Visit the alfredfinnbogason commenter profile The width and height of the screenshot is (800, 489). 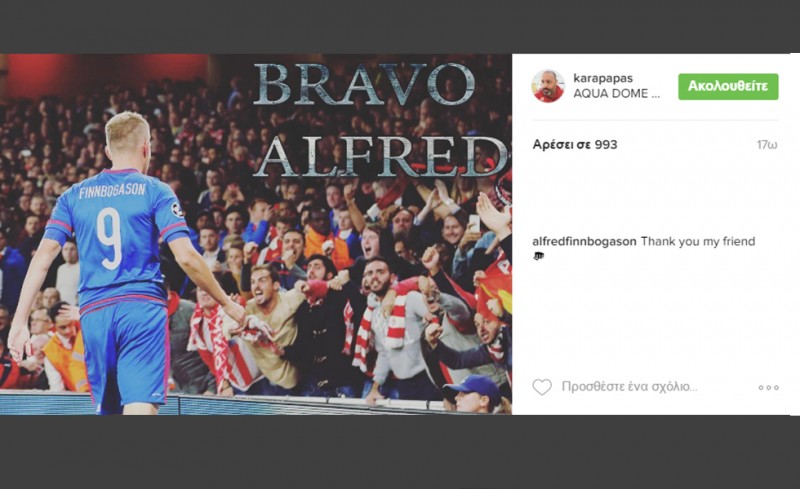pos(584,241)
